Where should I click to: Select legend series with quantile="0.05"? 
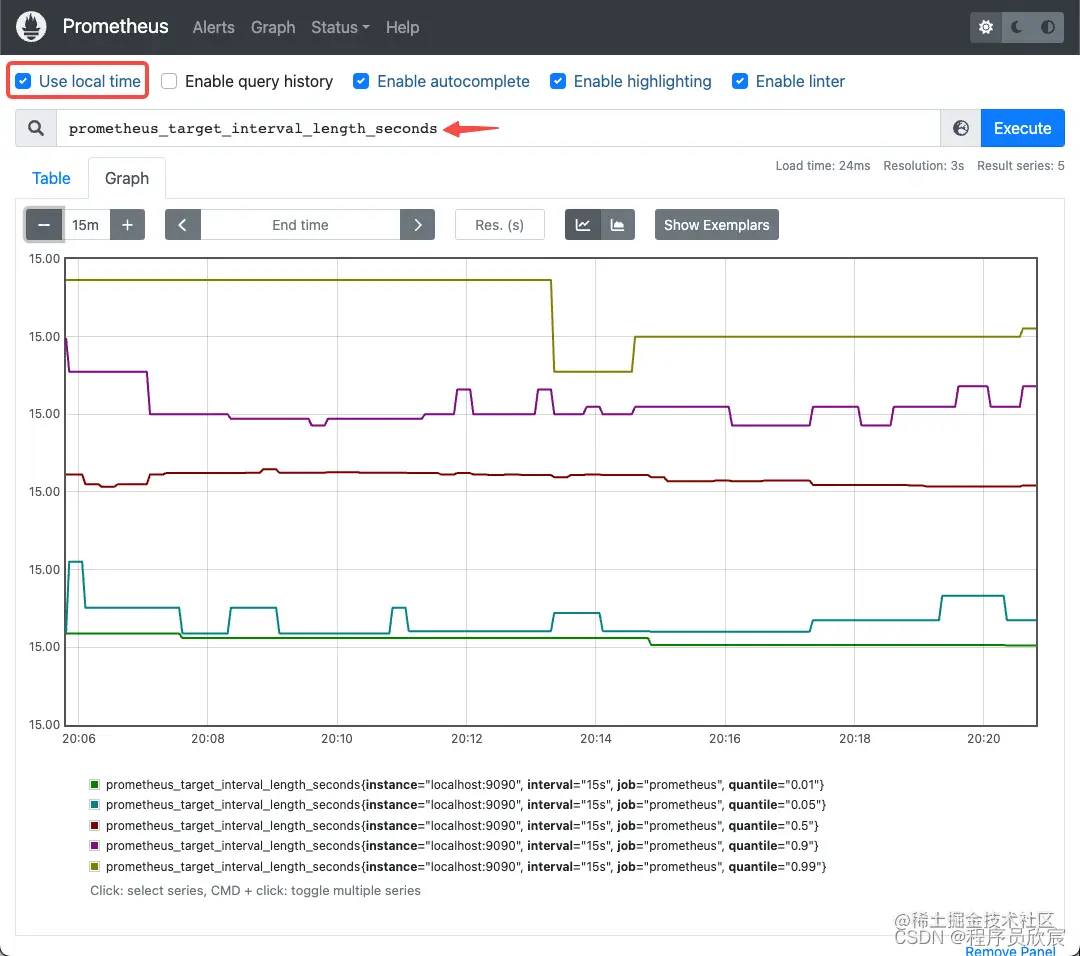(466, 804)
